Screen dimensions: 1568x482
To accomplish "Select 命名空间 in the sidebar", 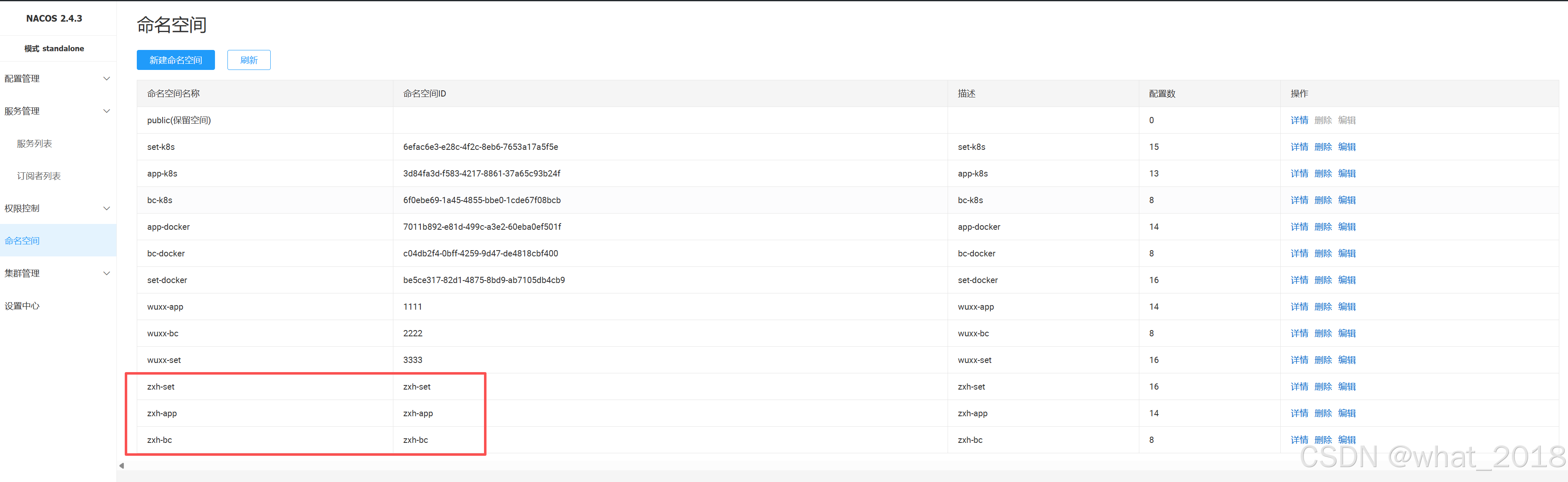I will coord(22,241).
